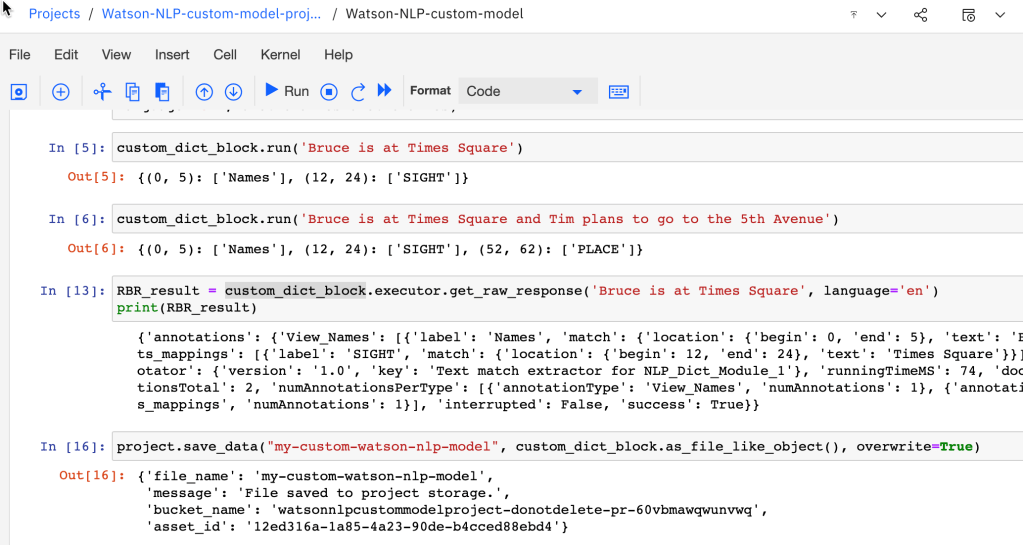Open the Format cell type dropdown

pyautogui.click(x=527, y=91)
